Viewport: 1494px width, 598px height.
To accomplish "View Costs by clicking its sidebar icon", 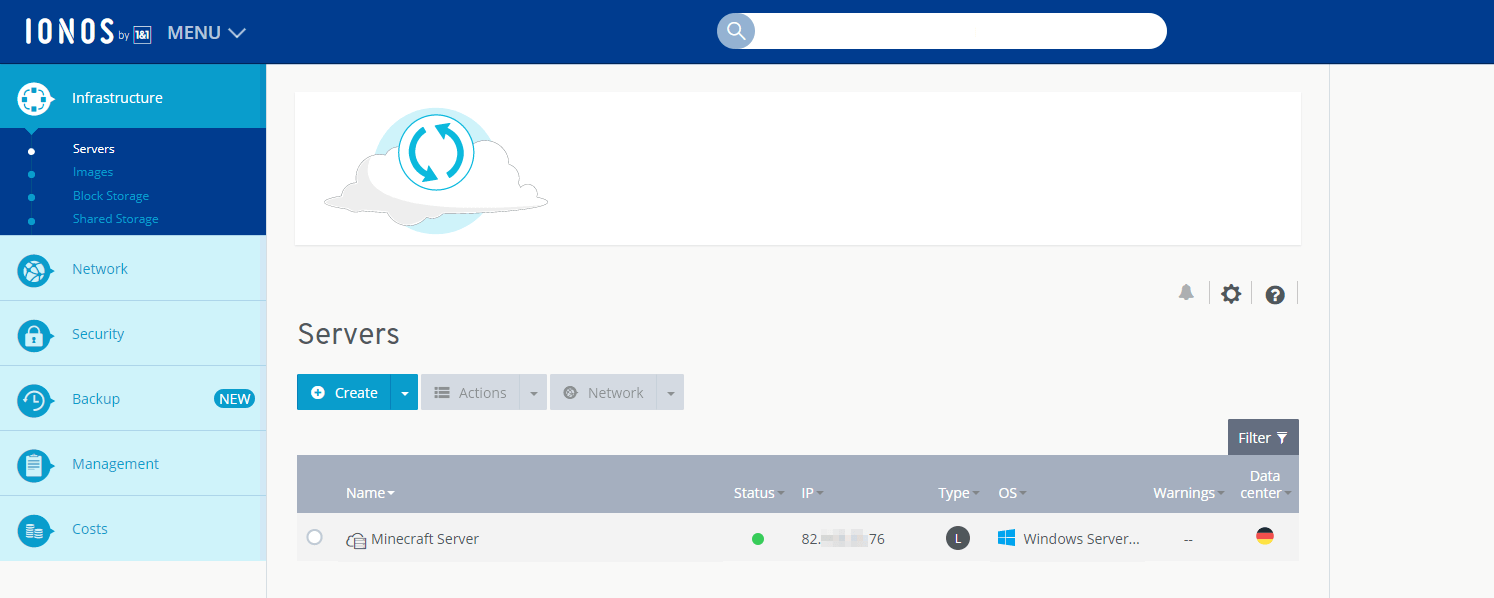I will click(34, 528).
